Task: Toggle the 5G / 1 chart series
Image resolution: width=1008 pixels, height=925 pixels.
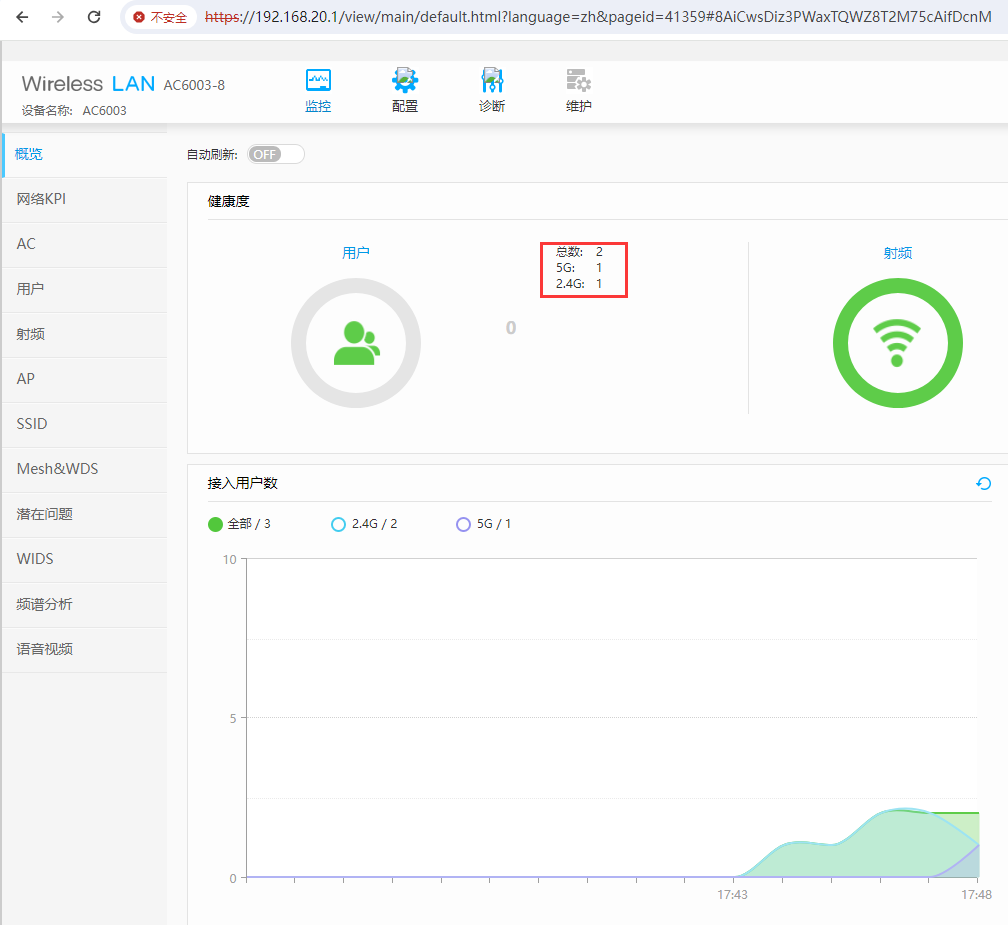Action: pyautogui.click(x=483, y=525)
